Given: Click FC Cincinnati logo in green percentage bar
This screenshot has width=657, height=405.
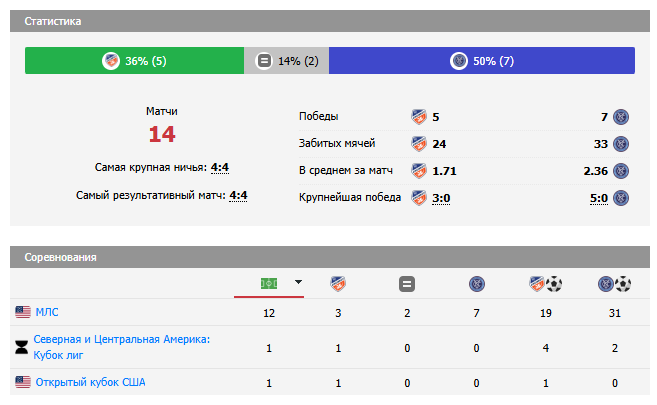Looking at the screenshot, I should pos(111,61).
